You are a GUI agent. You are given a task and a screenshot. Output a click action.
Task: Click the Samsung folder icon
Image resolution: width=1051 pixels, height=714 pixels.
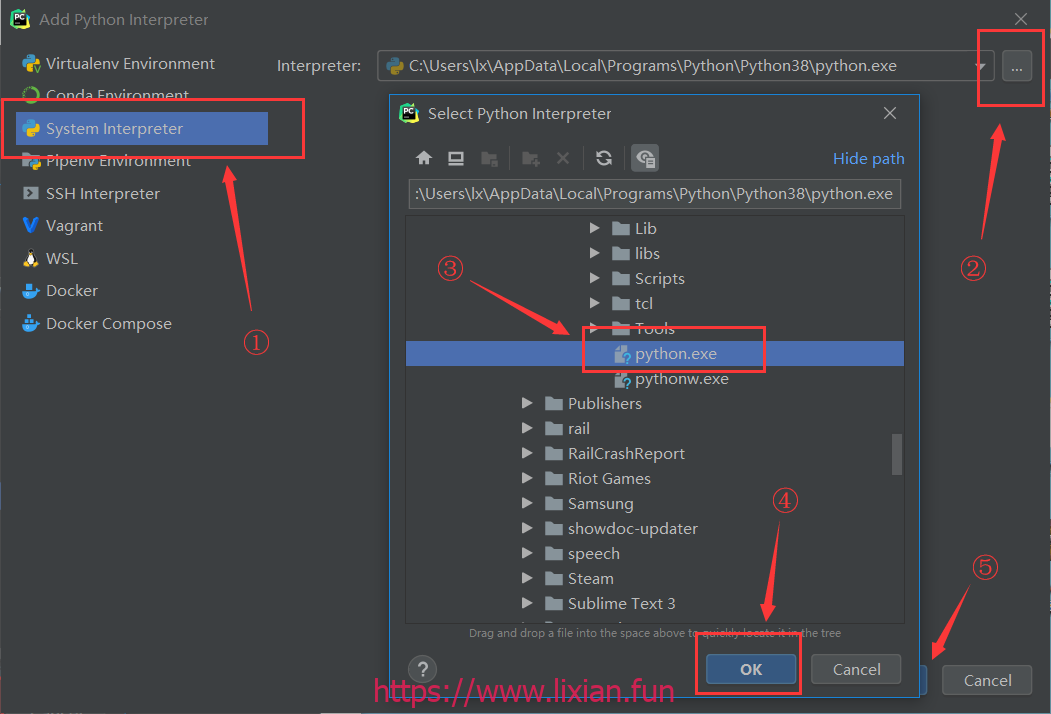554,503
